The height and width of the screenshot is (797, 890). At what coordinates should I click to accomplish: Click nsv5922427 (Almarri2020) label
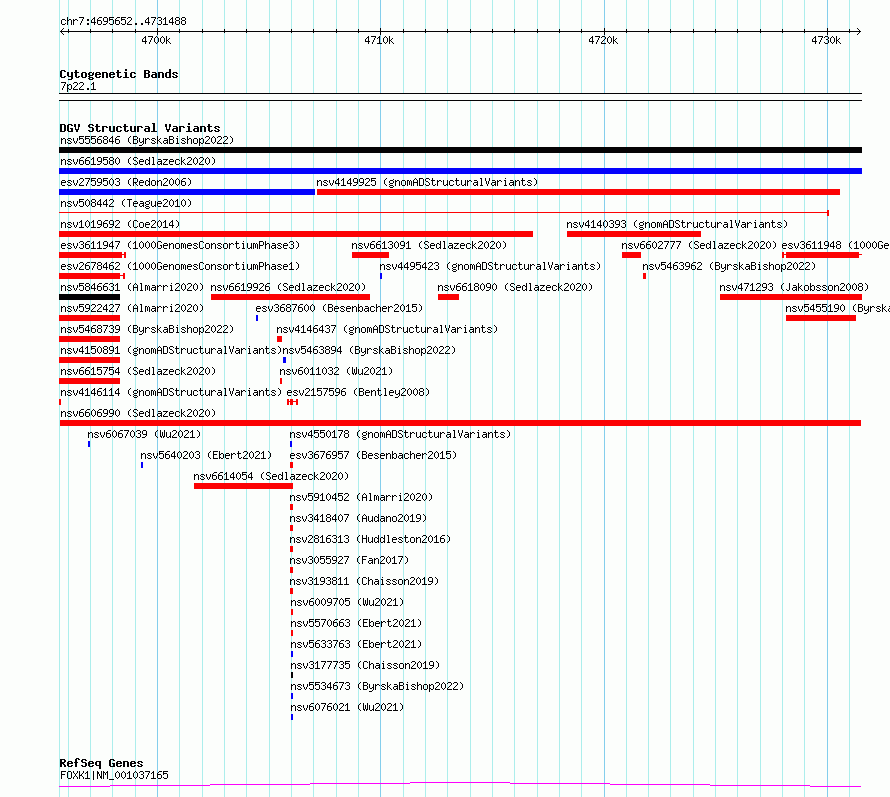point(132,308)
